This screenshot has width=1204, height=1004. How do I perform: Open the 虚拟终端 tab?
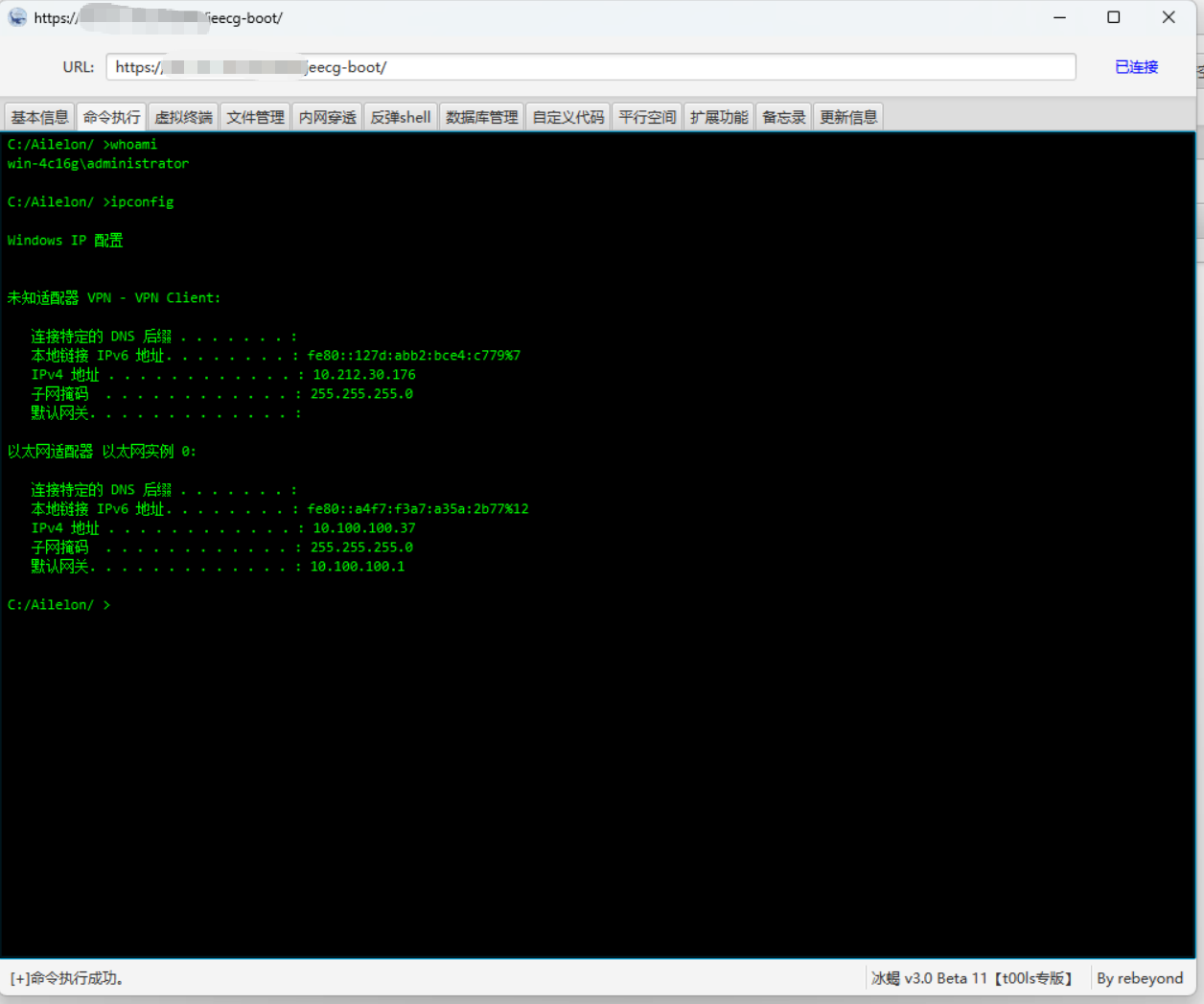click(x=183, y=117)
